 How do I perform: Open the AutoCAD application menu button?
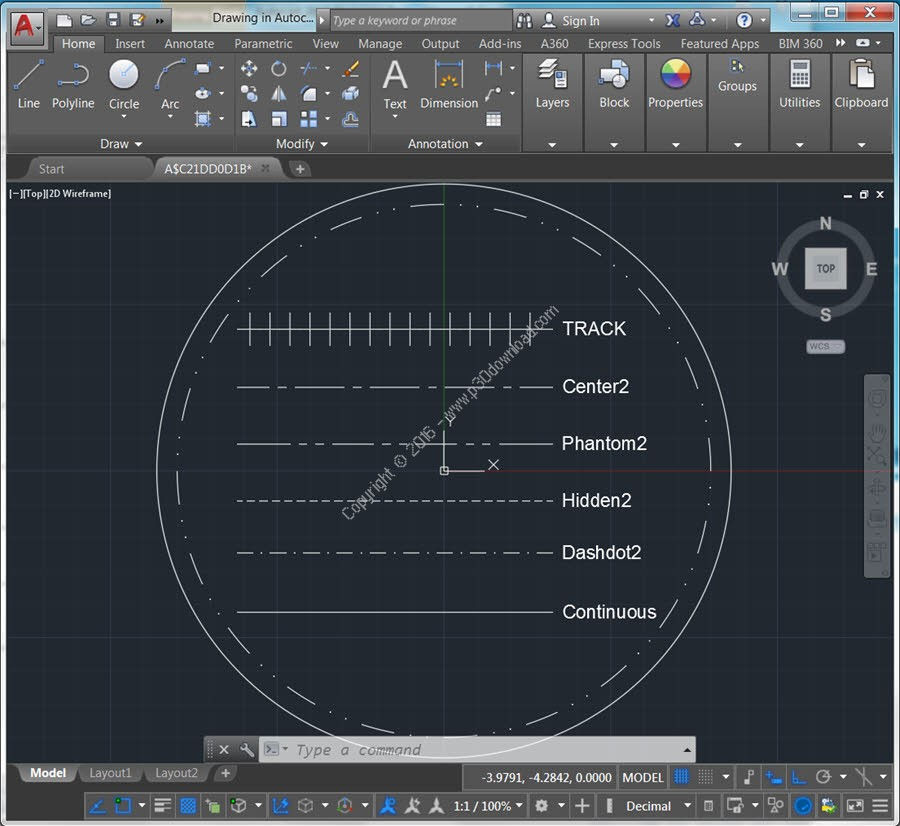click(26, 26)
